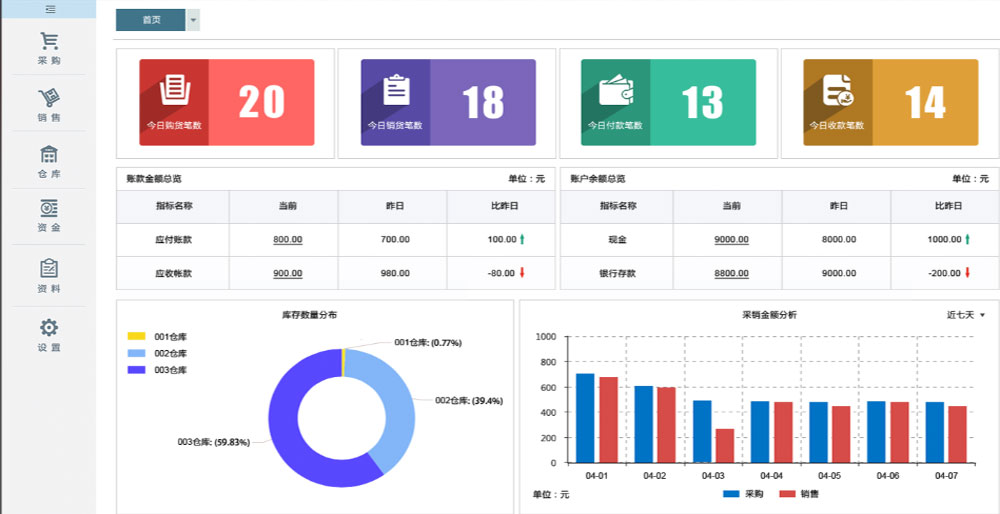Toggle 采购 series in bar chart legend
The height and width of the screenshot is (514, 1000).
coord(743,494)
